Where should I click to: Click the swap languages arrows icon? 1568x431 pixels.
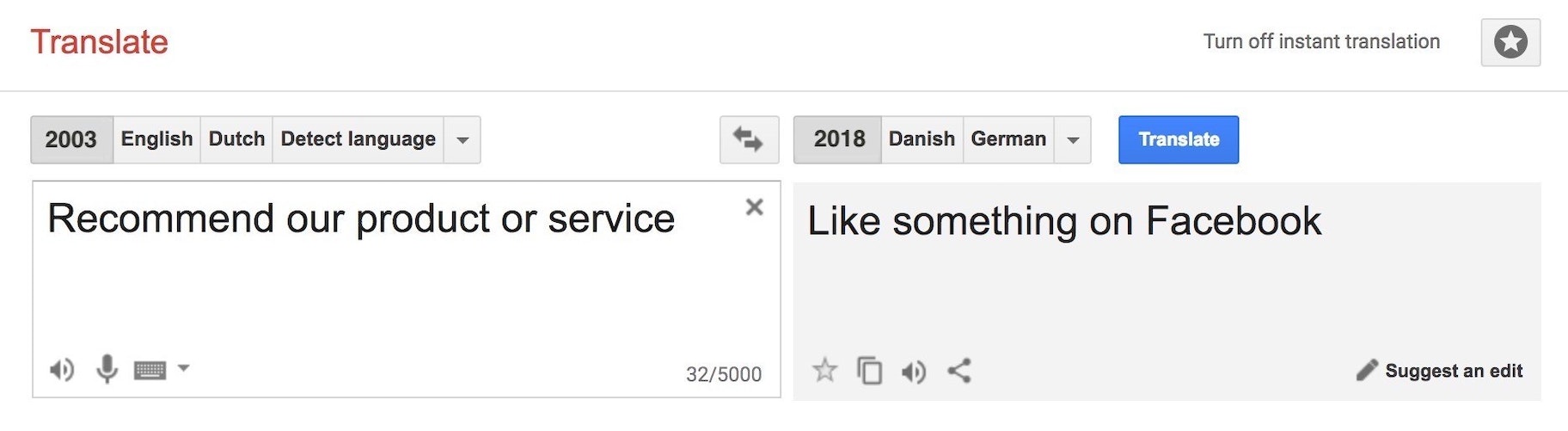[749, 139]
